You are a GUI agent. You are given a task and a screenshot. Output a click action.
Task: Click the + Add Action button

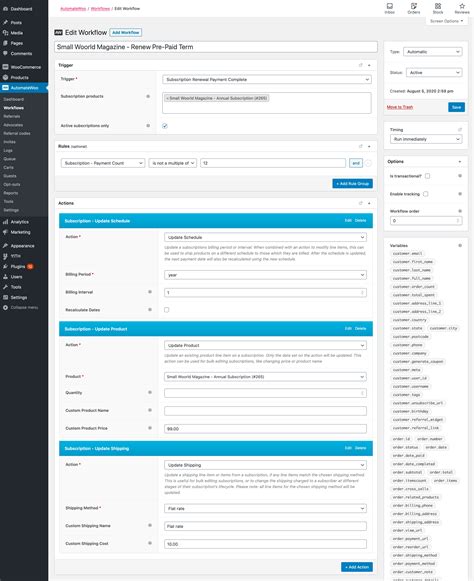click(x=357, y=567)
